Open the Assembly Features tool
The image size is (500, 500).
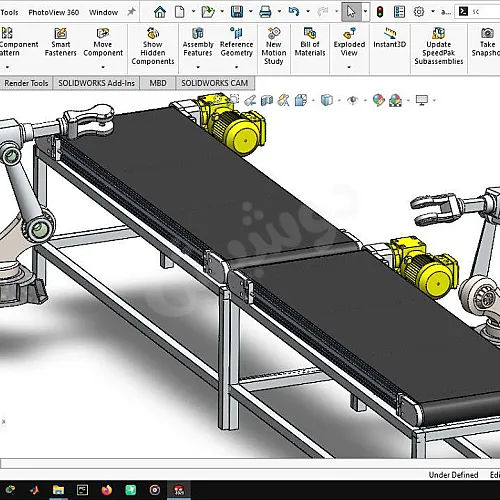pos(198,42)
